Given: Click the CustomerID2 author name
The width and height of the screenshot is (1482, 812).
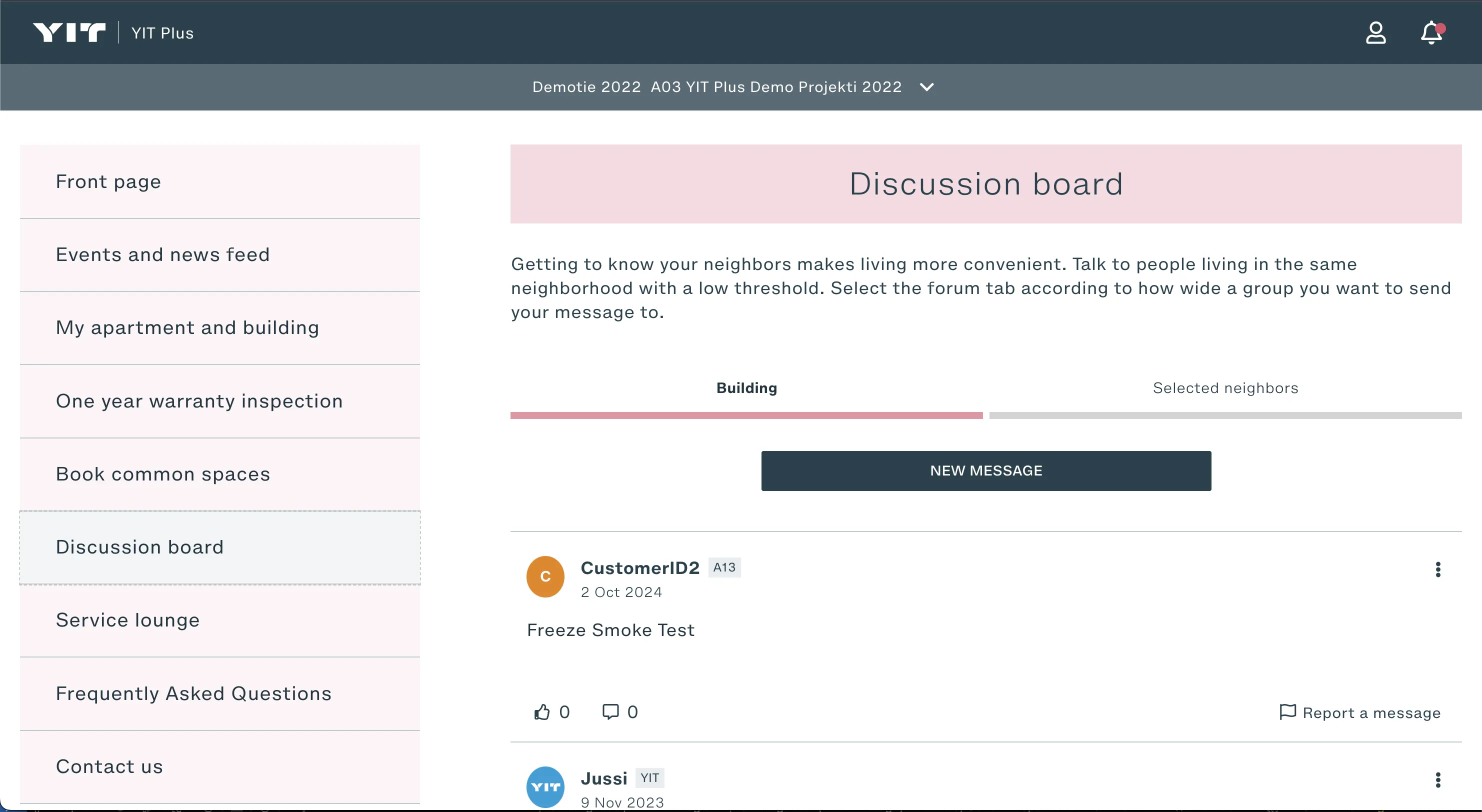Looking at the screenshot, I should 639,568.
